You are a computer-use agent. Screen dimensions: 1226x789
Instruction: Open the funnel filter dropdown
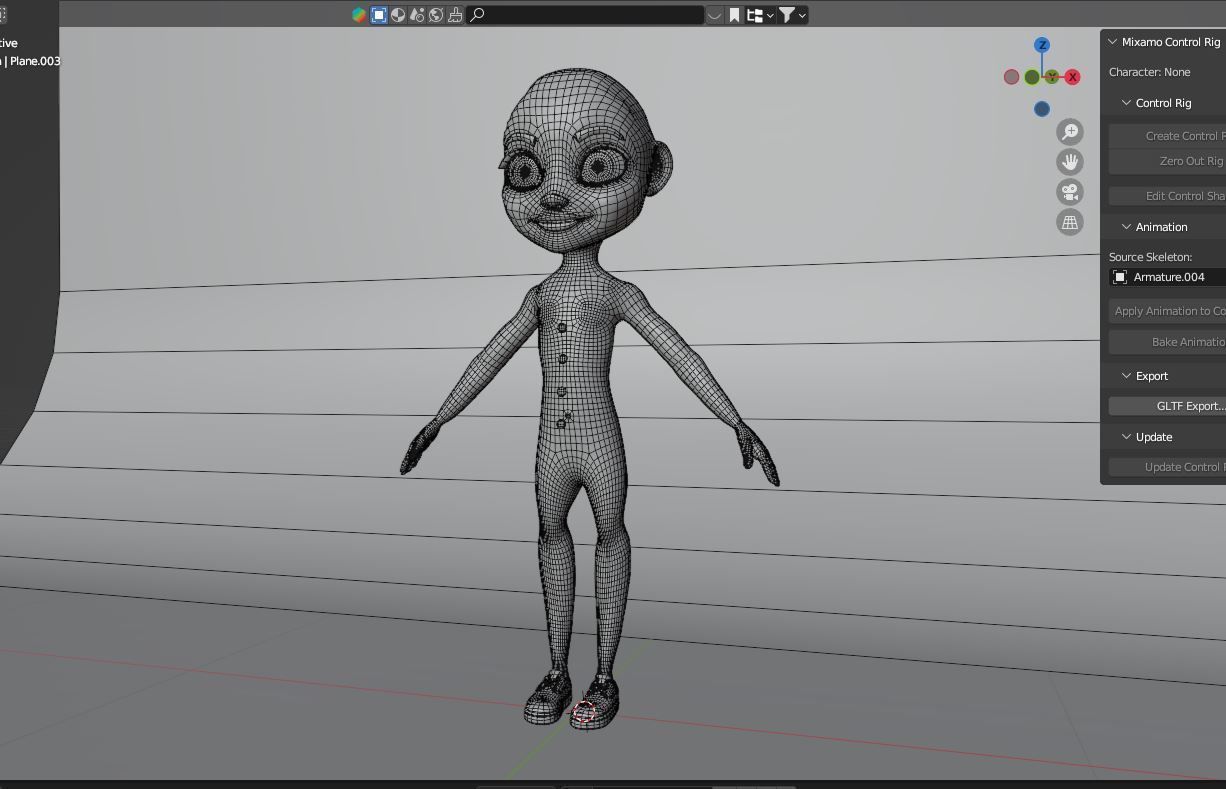pos(793,15)
